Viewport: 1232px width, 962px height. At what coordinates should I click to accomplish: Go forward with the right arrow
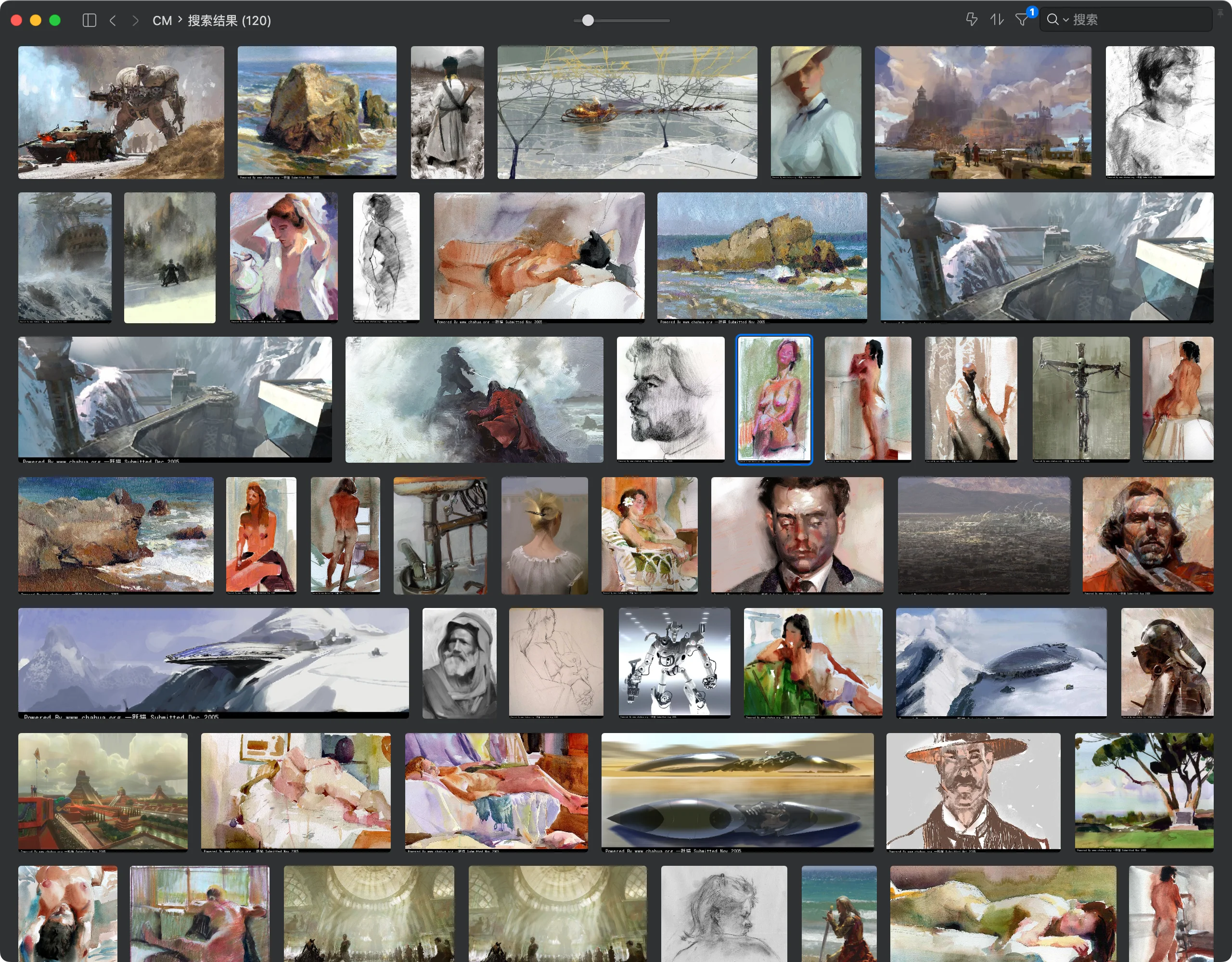(x=135, y=20)
